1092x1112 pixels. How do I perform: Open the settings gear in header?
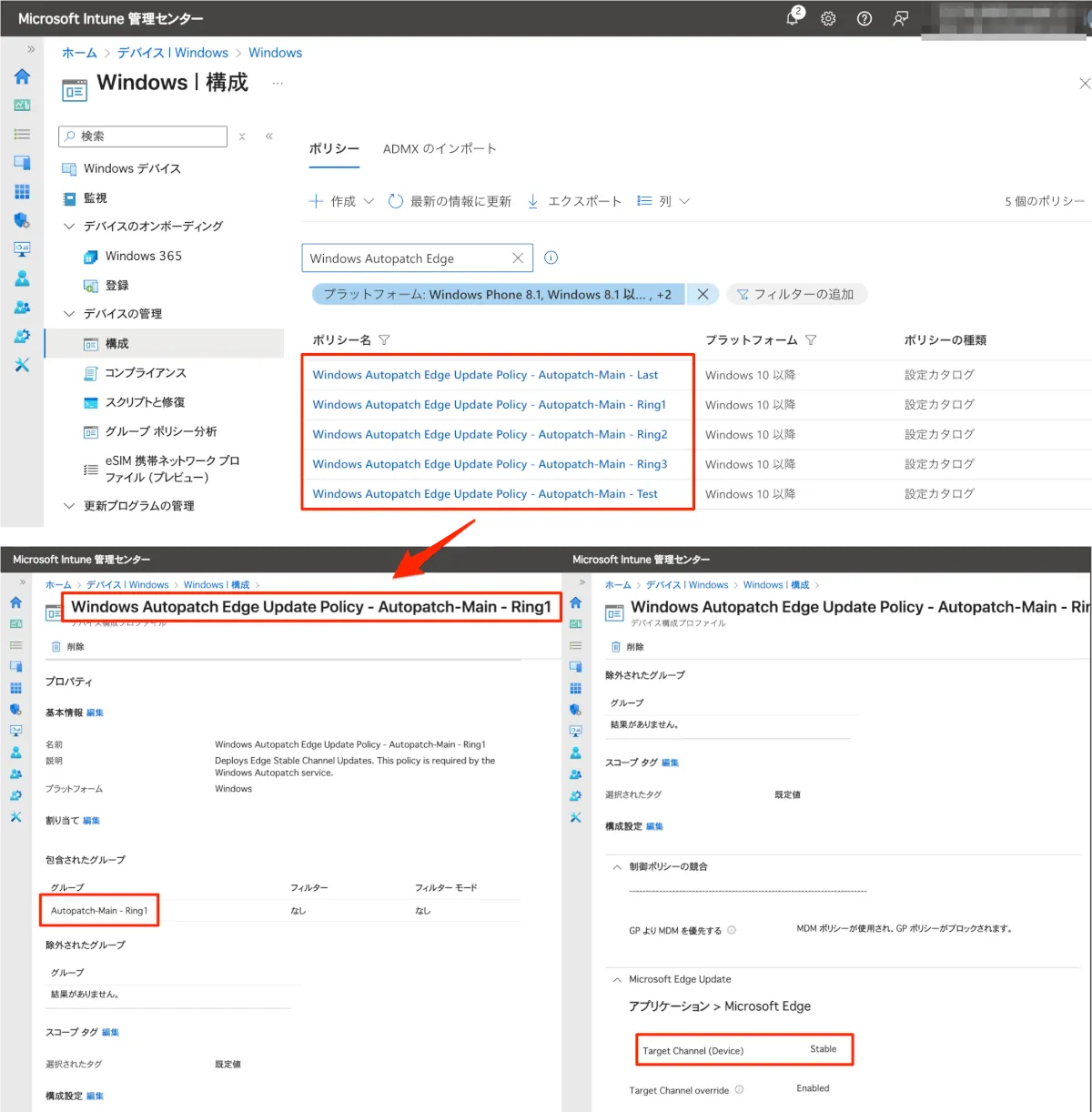pyautogui.click(x=828, y=18)
